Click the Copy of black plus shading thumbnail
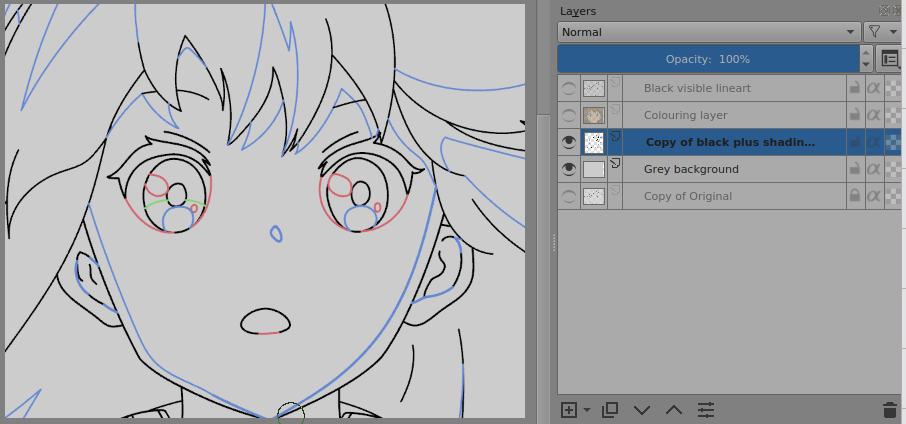 coord(593,142)
